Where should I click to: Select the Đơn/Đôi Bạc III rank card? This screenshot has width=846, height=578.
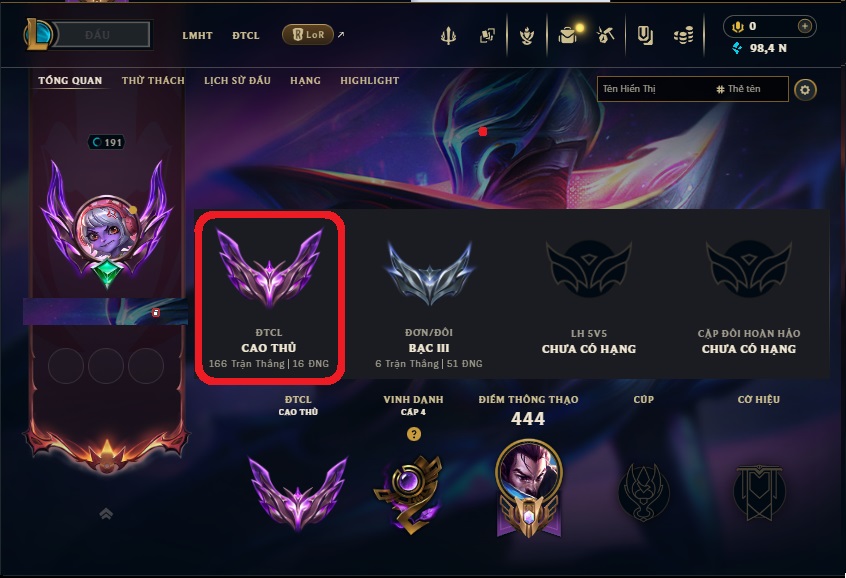pos(429,298)
